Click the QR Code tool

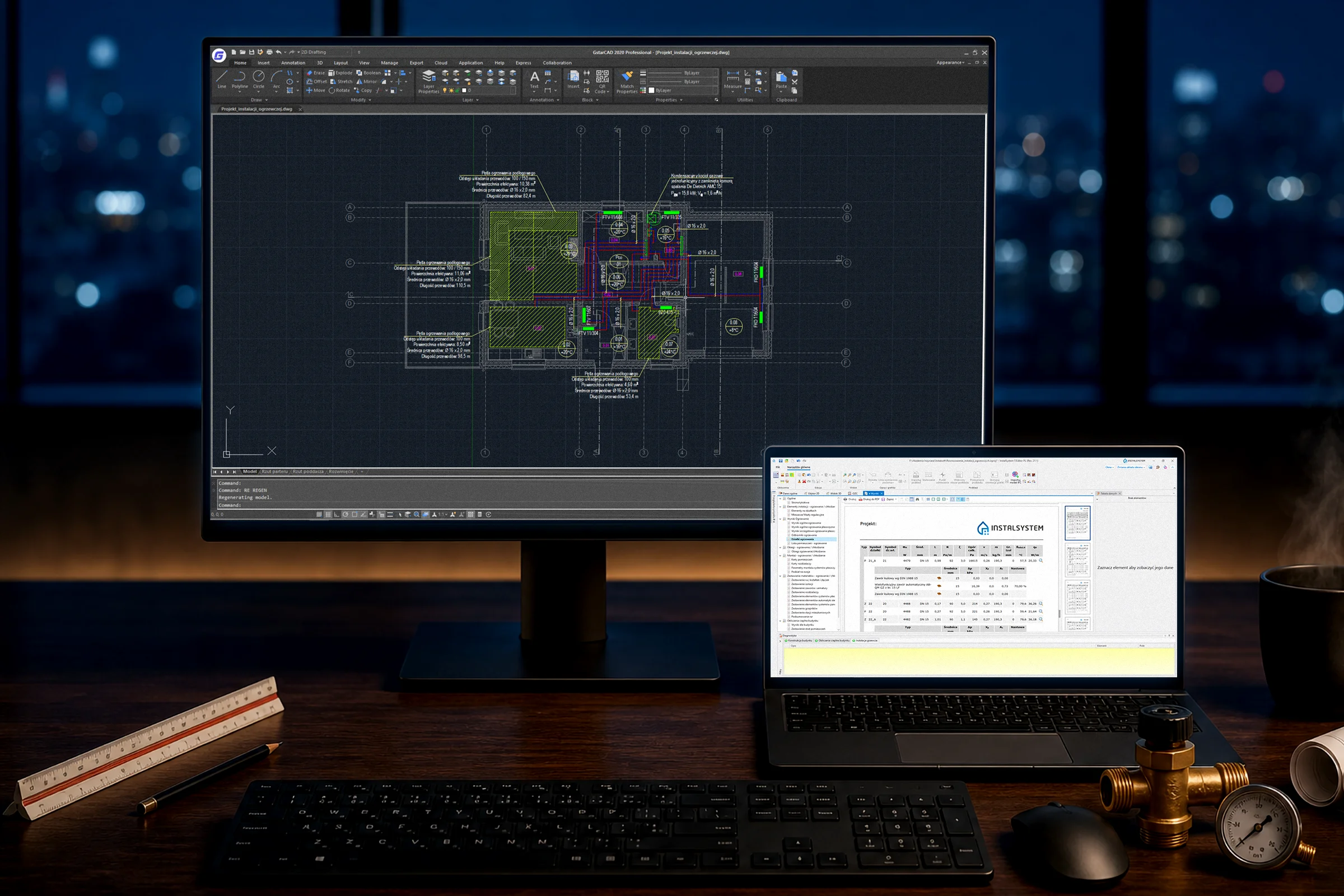[603, 81]
